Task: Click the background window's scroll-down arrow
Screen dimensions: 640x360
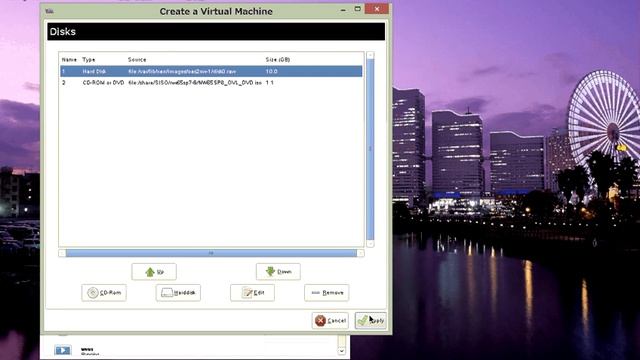Action: pos(342,351)
